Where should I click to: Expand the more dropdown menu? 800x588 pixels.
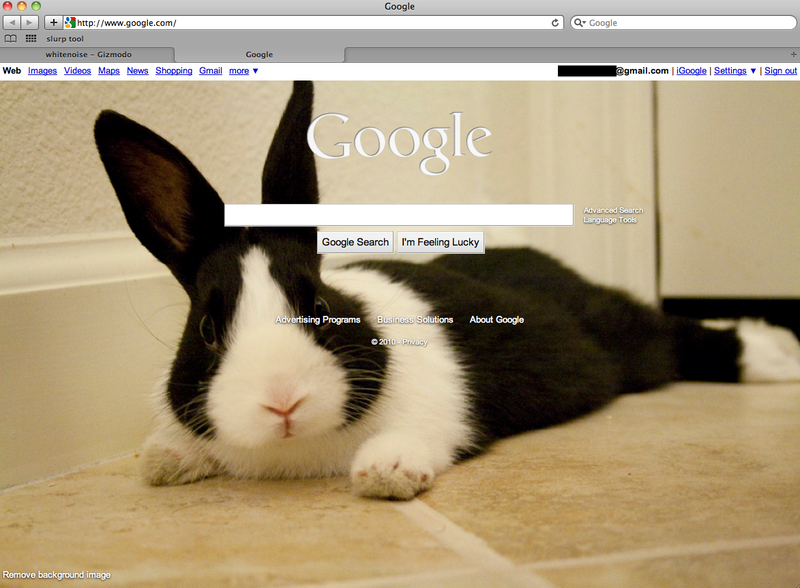(x=243, y=70)
